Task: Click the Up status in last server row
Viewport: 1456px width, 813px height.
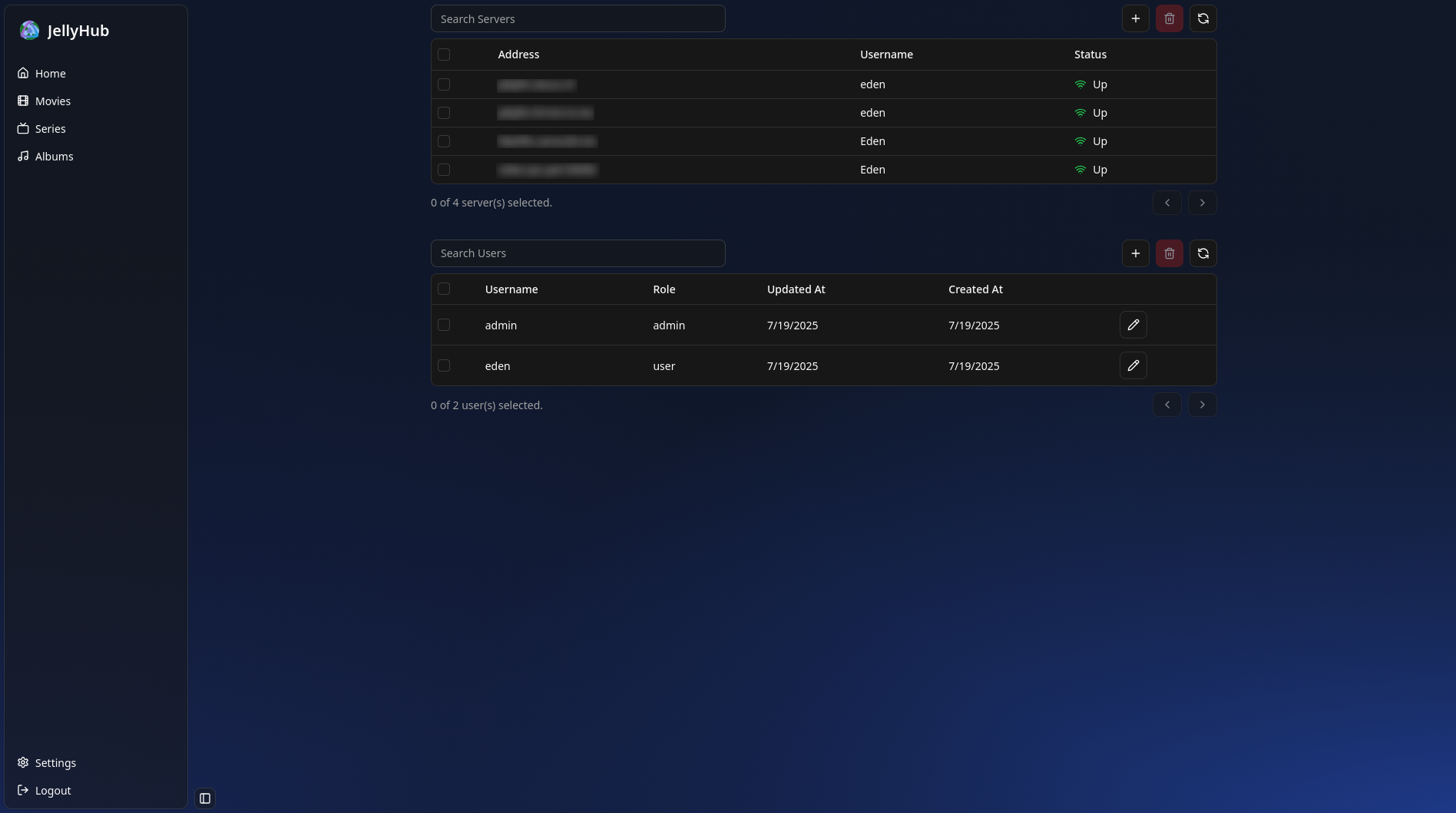Action: point(1090,170)
